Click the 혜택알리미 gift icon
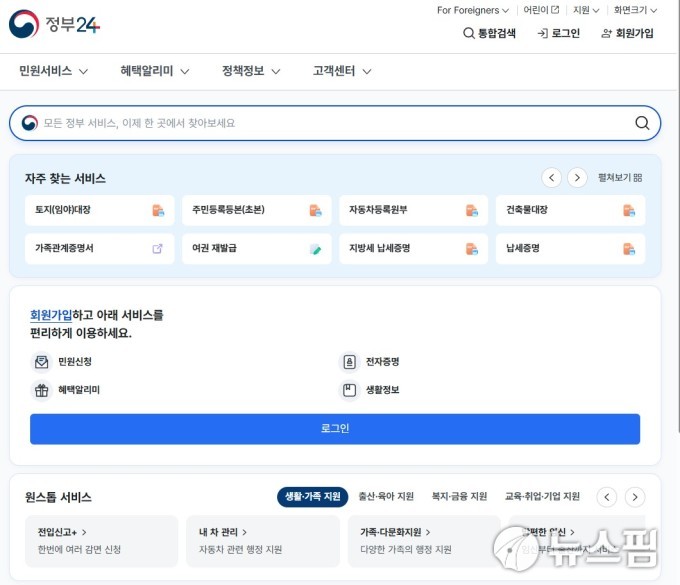Image resolution: width=680 pixels, height=585 pixels. (41, 390)
